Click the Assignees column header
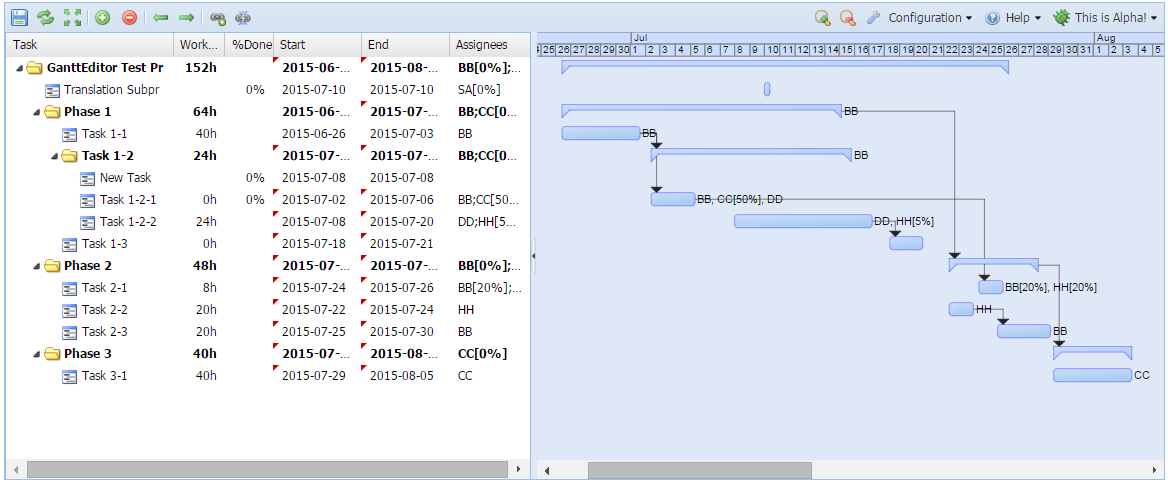 pyautogui.click(x=488, y=45)
